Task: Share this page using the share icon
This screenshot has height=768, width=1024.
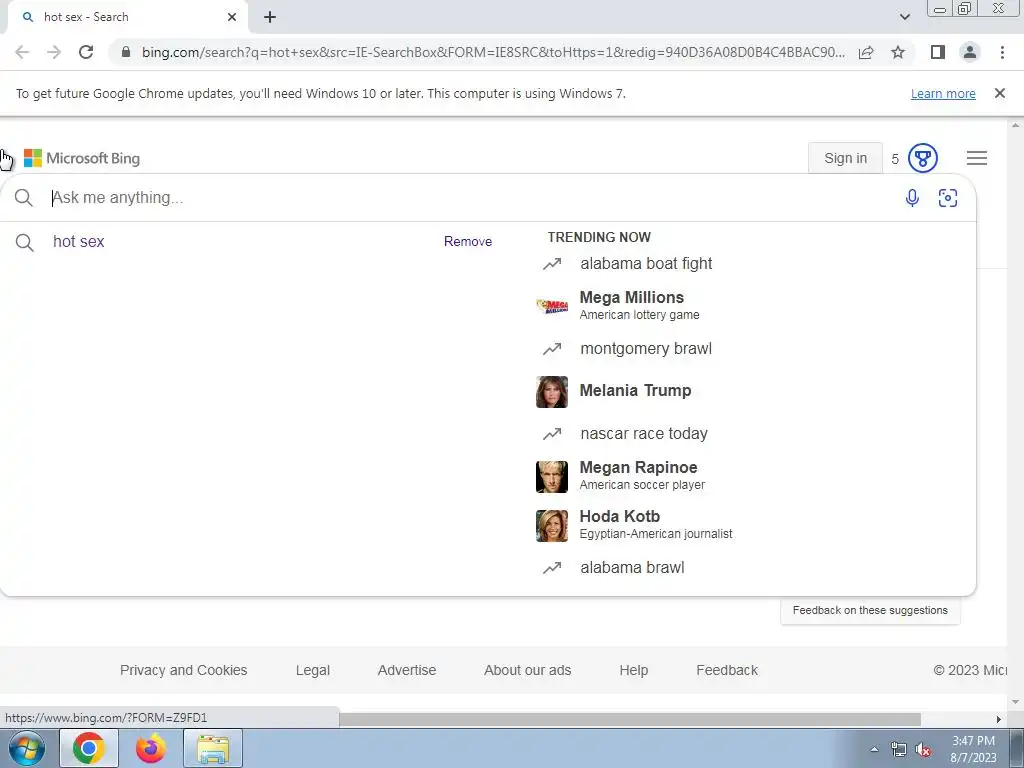Action: (866, 52)
